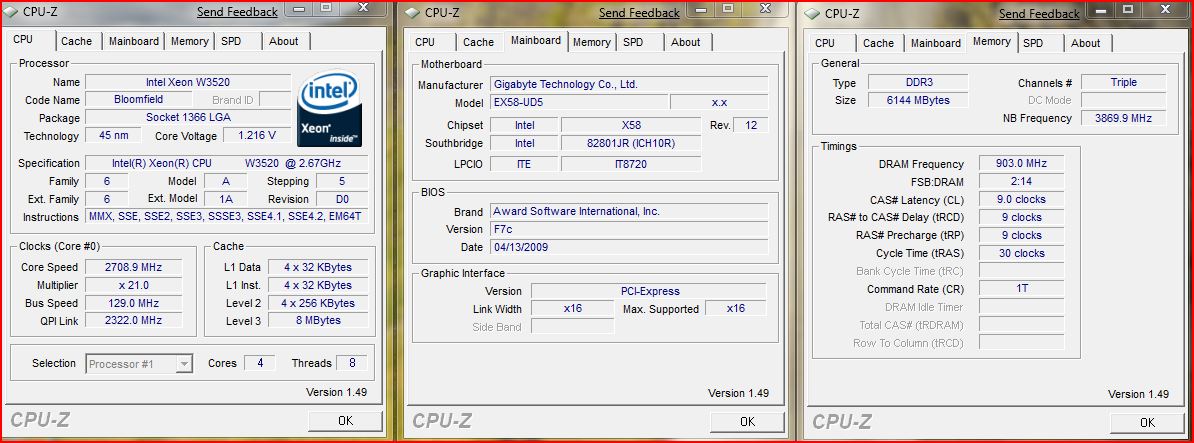Click the BIOS Version value 'F7c'
The width and height of the screenshot is (1194, 443).
(x=629, y=229)
